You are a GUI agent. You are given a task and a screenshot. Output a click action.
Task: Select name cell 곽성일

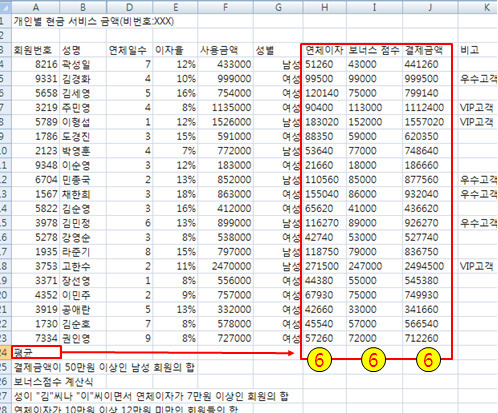pyautogui.click(x=83, y=64)
